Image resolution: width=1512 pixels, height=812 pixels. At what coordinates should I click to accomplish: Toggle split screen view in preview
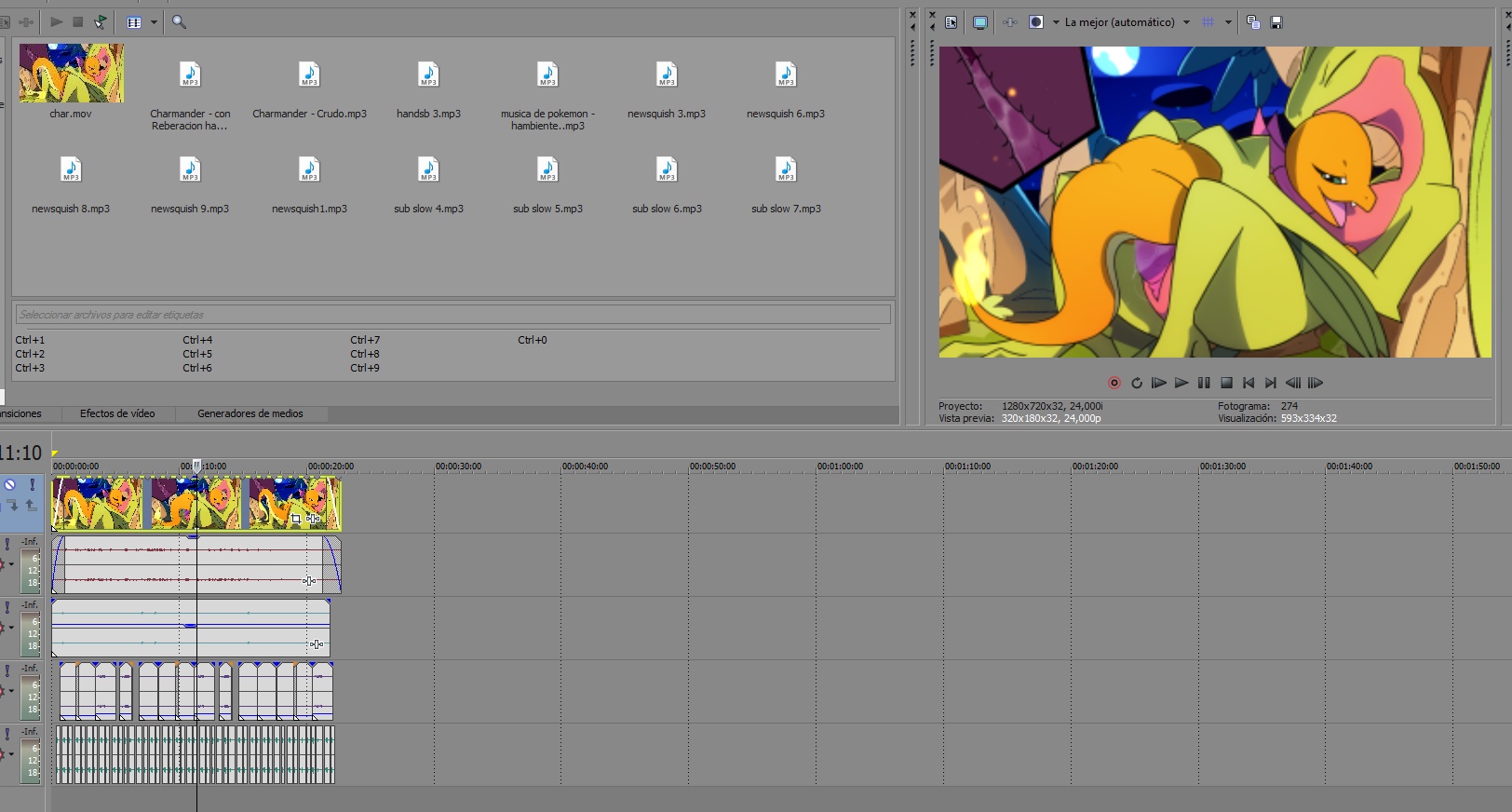click(x=1036, y=22)
